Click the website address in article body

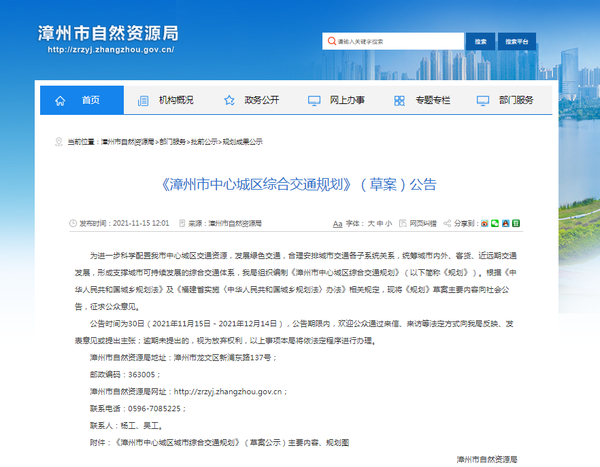228,392
